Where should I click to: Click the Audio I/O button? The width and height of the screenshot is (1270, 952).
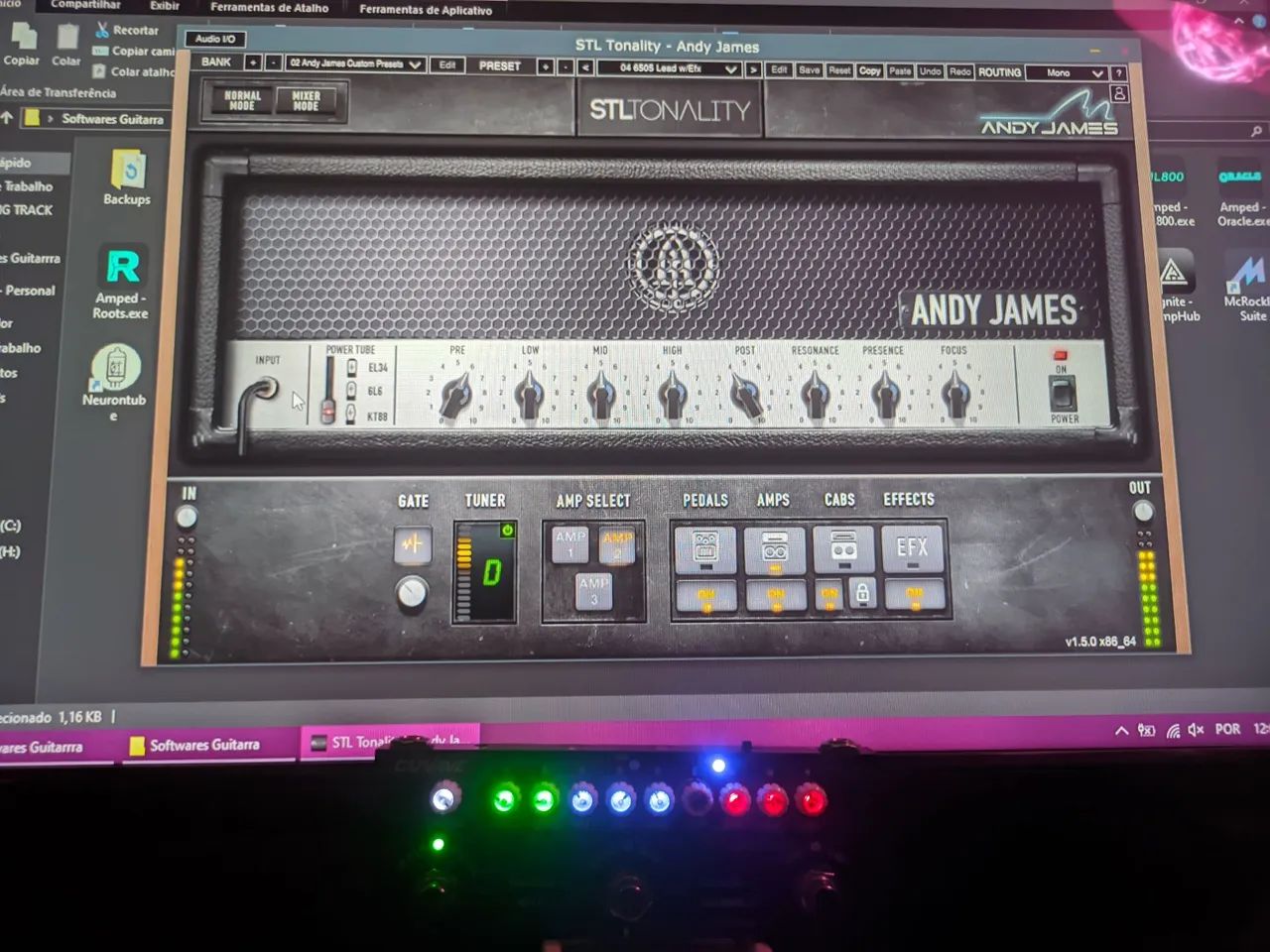pyautogui.click(x=215, y=39)
